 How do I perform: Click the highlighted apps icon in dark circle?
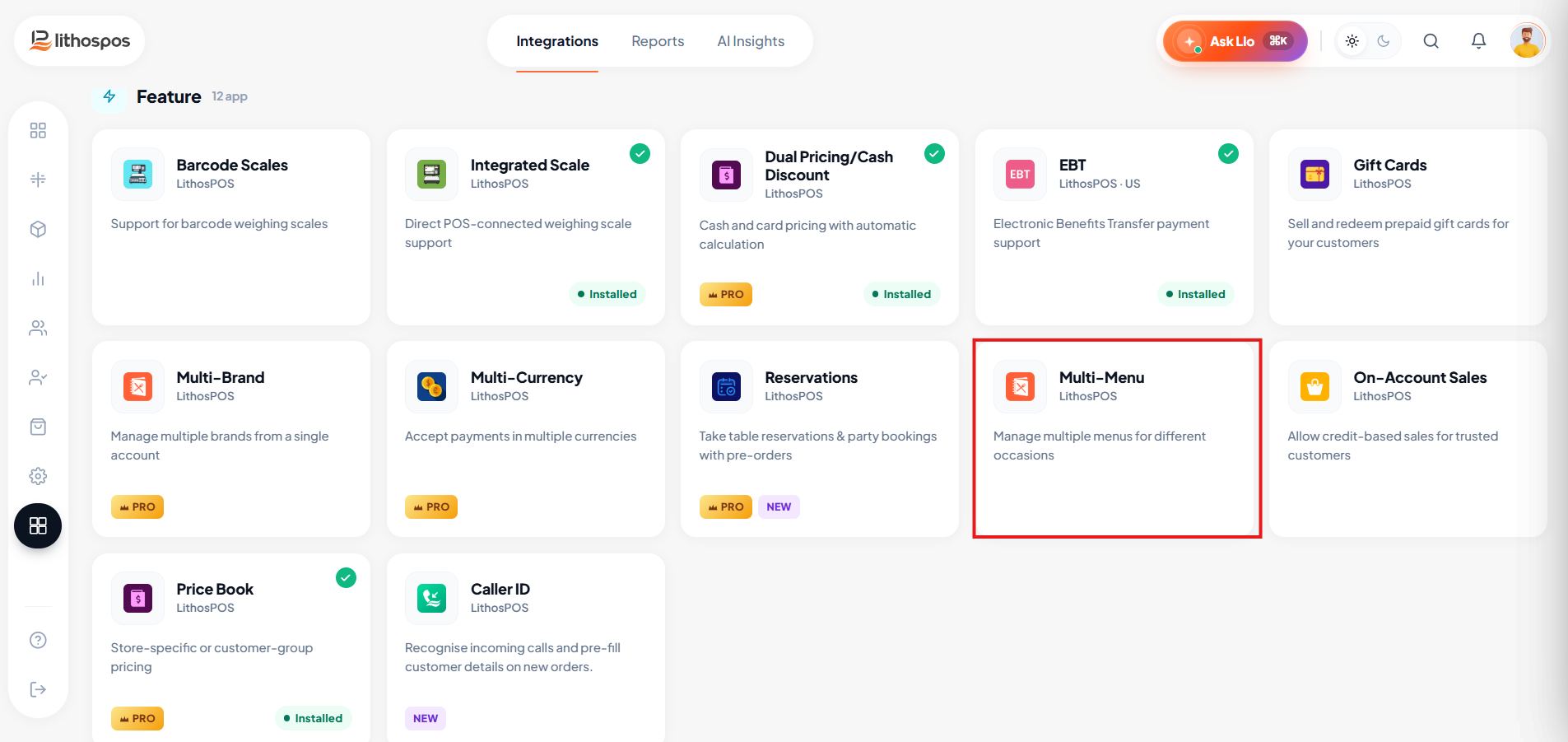[x=38, y=525]
